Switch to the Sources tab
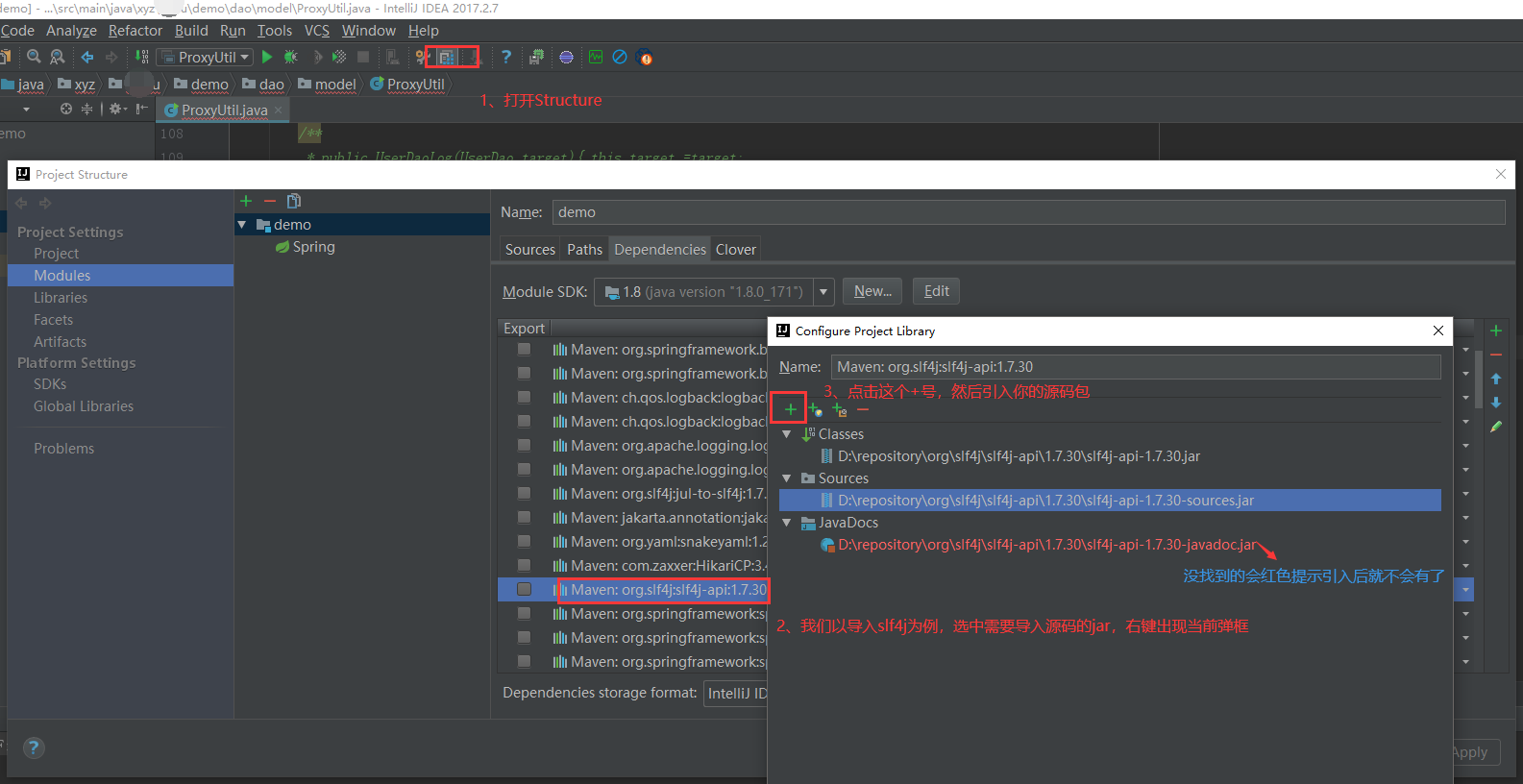This screenshot has width=1523, height=784. pyautogui.click(x=530, y=250)
